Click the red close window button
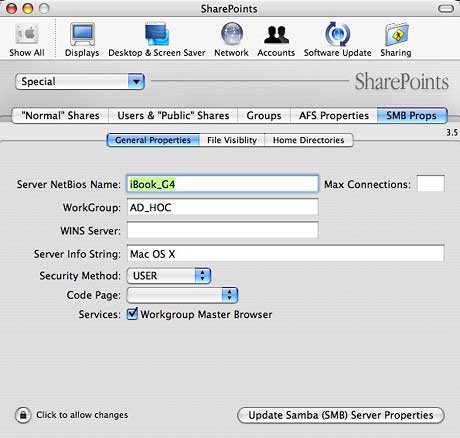The height and width of the screenshot is (438, 460). [12, 8]
